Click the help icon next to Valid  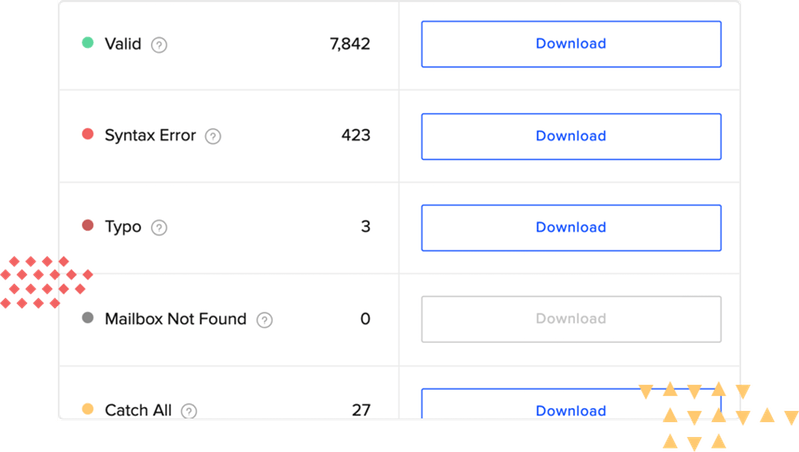[x=159, y=45]
